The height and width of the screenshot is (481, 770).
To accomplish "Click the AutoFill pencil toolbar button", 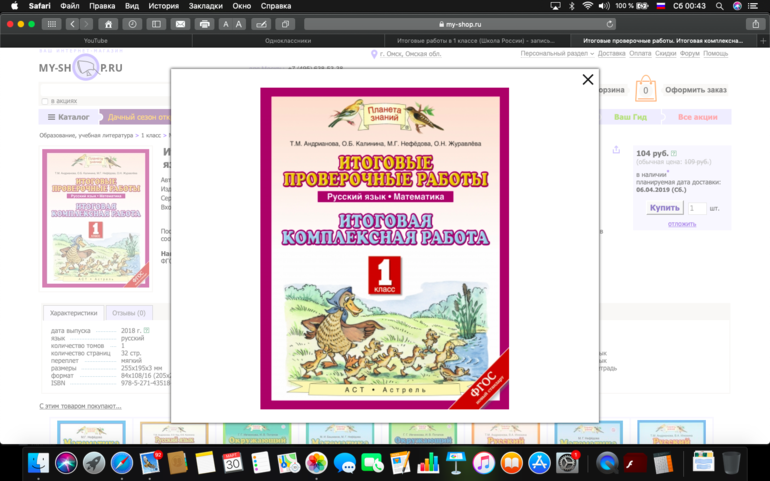I will (261, 24).
